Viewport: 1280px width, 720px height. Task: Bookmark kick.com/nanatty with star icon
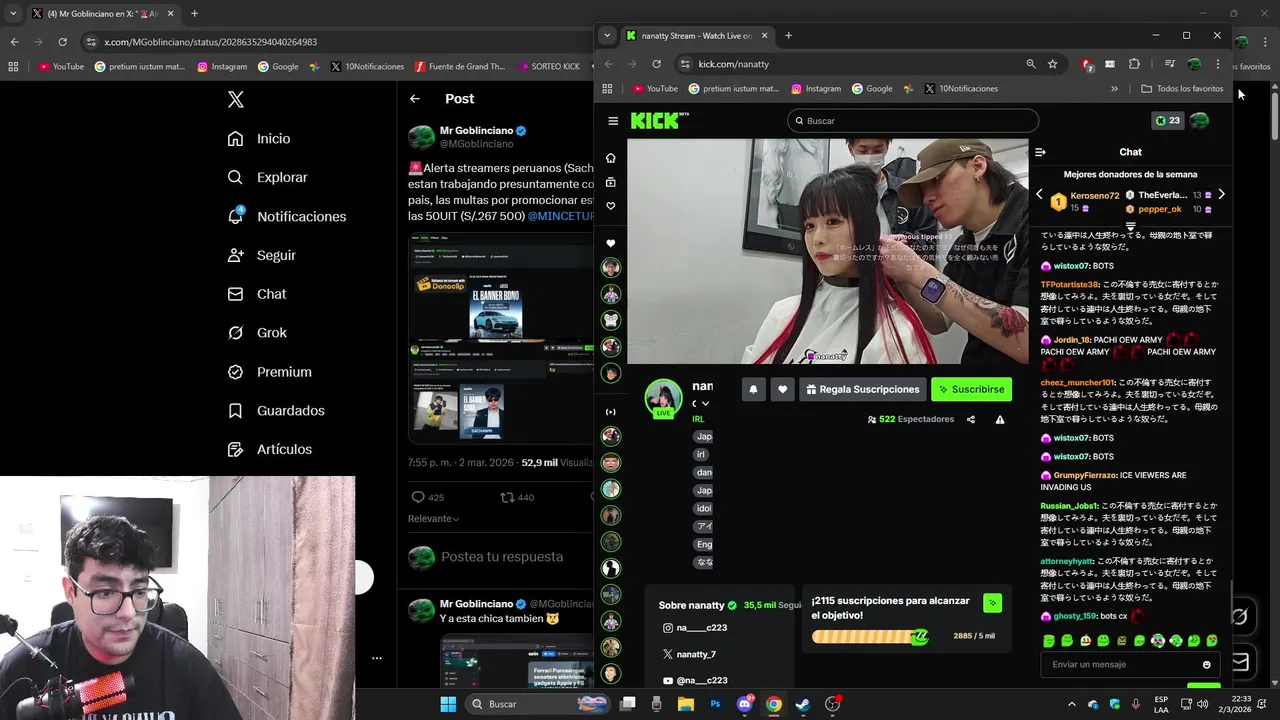coord(1053,64)
